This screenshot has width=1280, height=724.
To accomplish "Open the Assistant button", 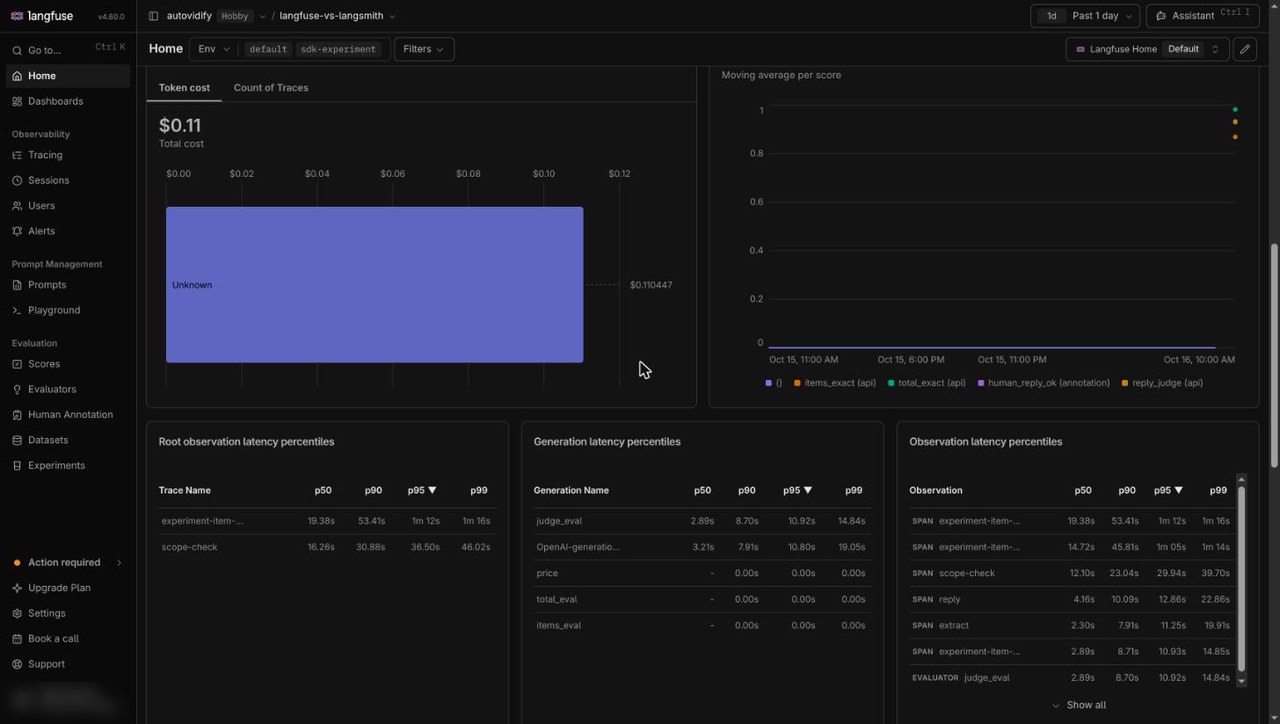I will [x=1202, y=16].
